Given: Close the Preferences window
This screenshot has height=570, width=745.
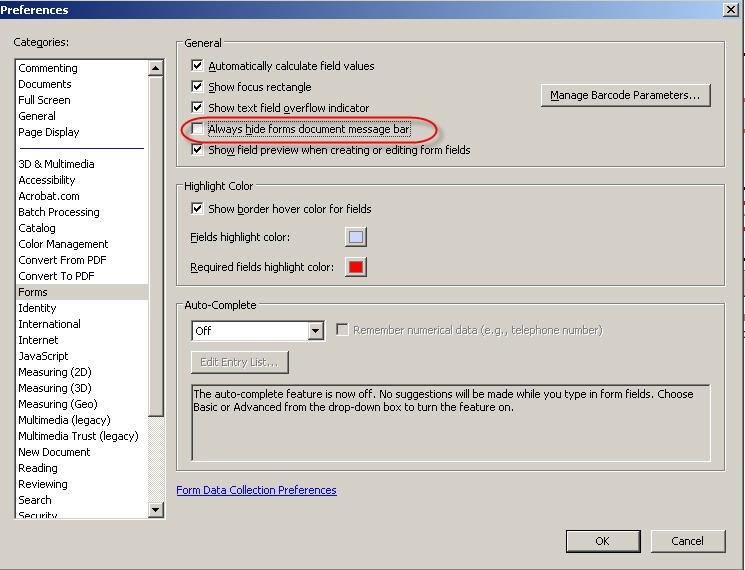Looking at the screenshot, I should tap(731, 9).
